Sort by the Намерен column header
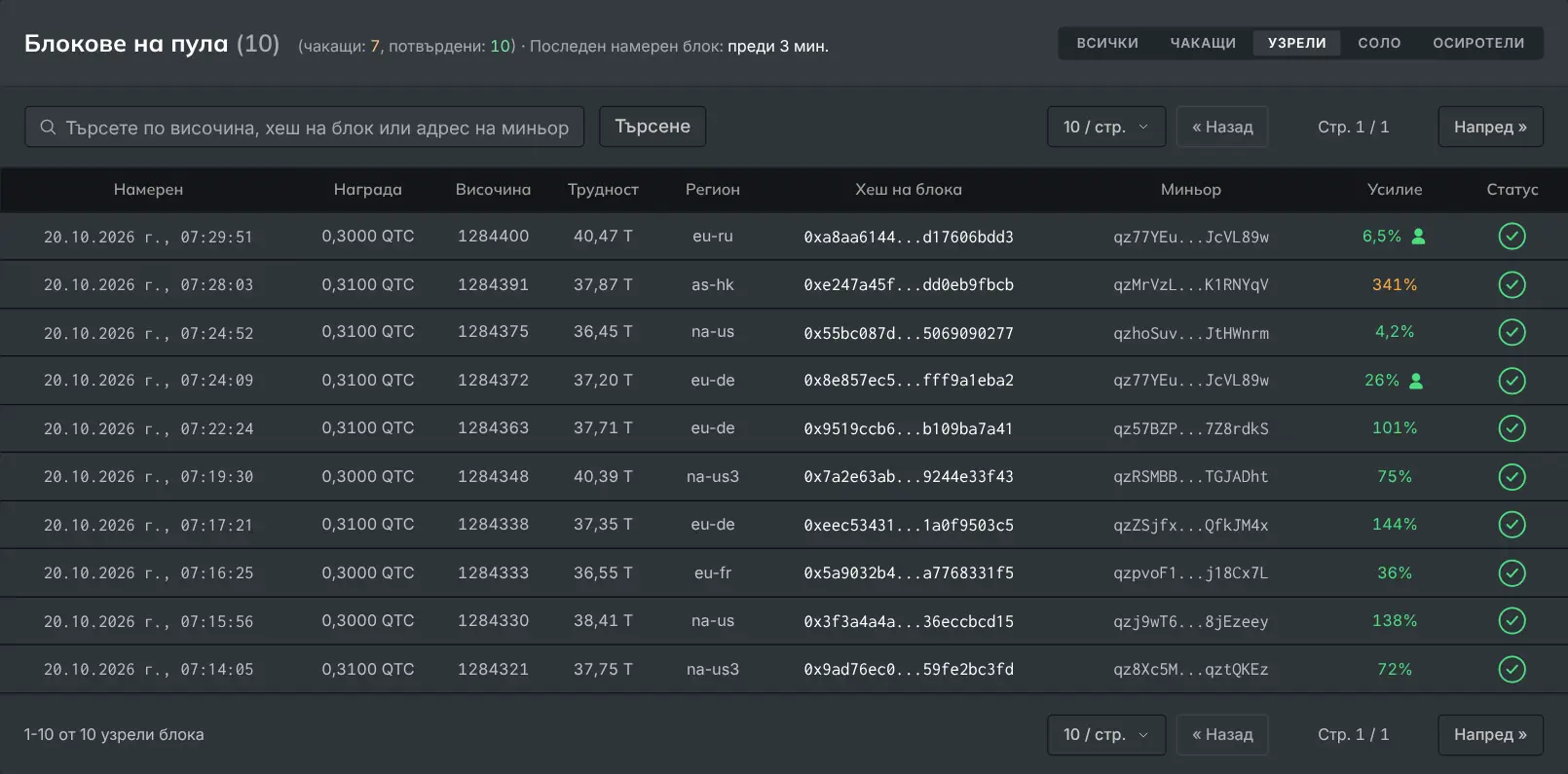The width and height of the screenshot is (1568, 774). tap(148, 190)
